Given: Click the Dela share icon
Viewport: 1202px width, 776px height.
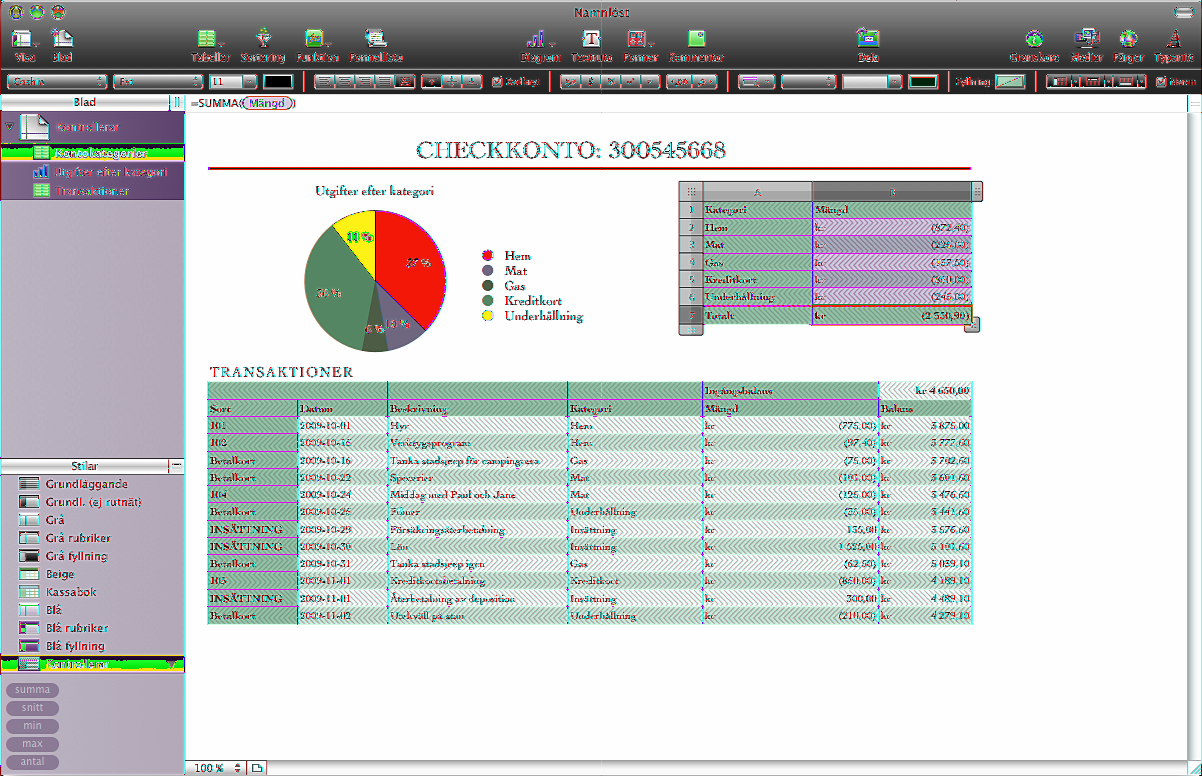Looking at the screenshot, I should pyautogui.click(x=868, y=46).
